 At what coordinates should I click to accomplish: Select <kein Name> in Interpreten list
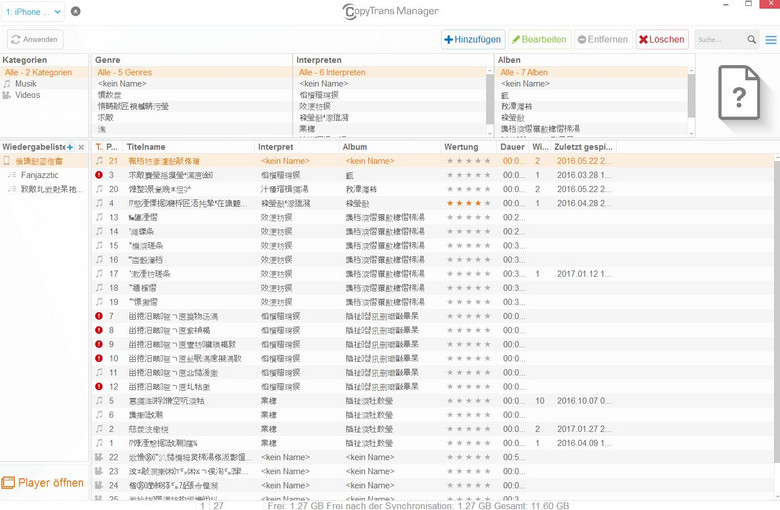tap(390, 84)
